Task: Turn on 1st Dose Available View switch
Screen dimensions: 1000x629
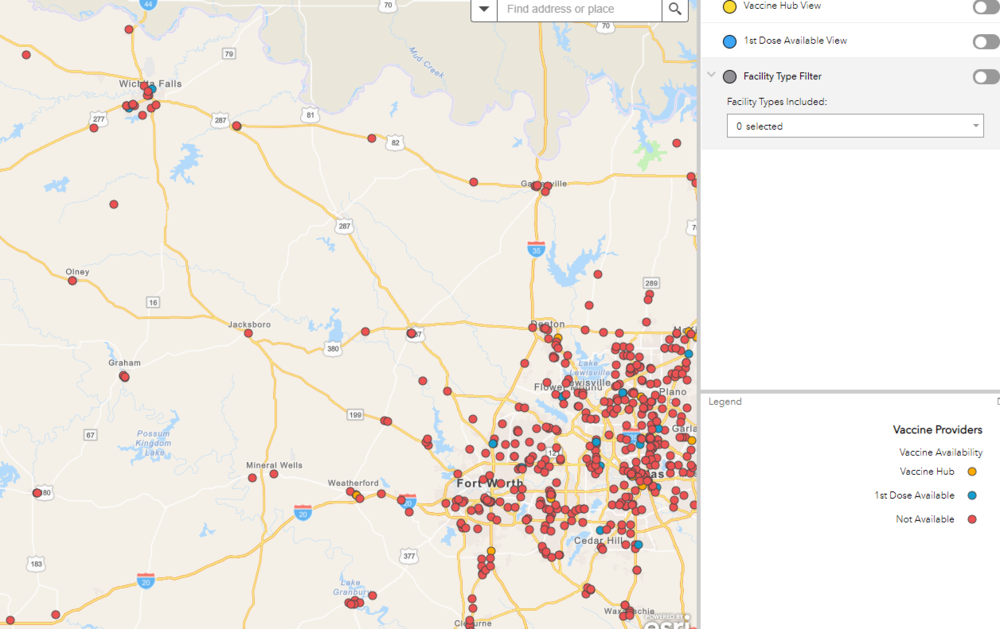Action: point(985,41)
